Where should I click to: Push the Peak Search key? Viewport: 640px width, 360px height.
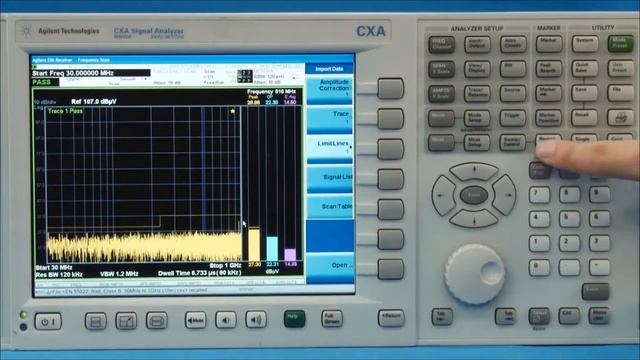[x=549, y=69]
